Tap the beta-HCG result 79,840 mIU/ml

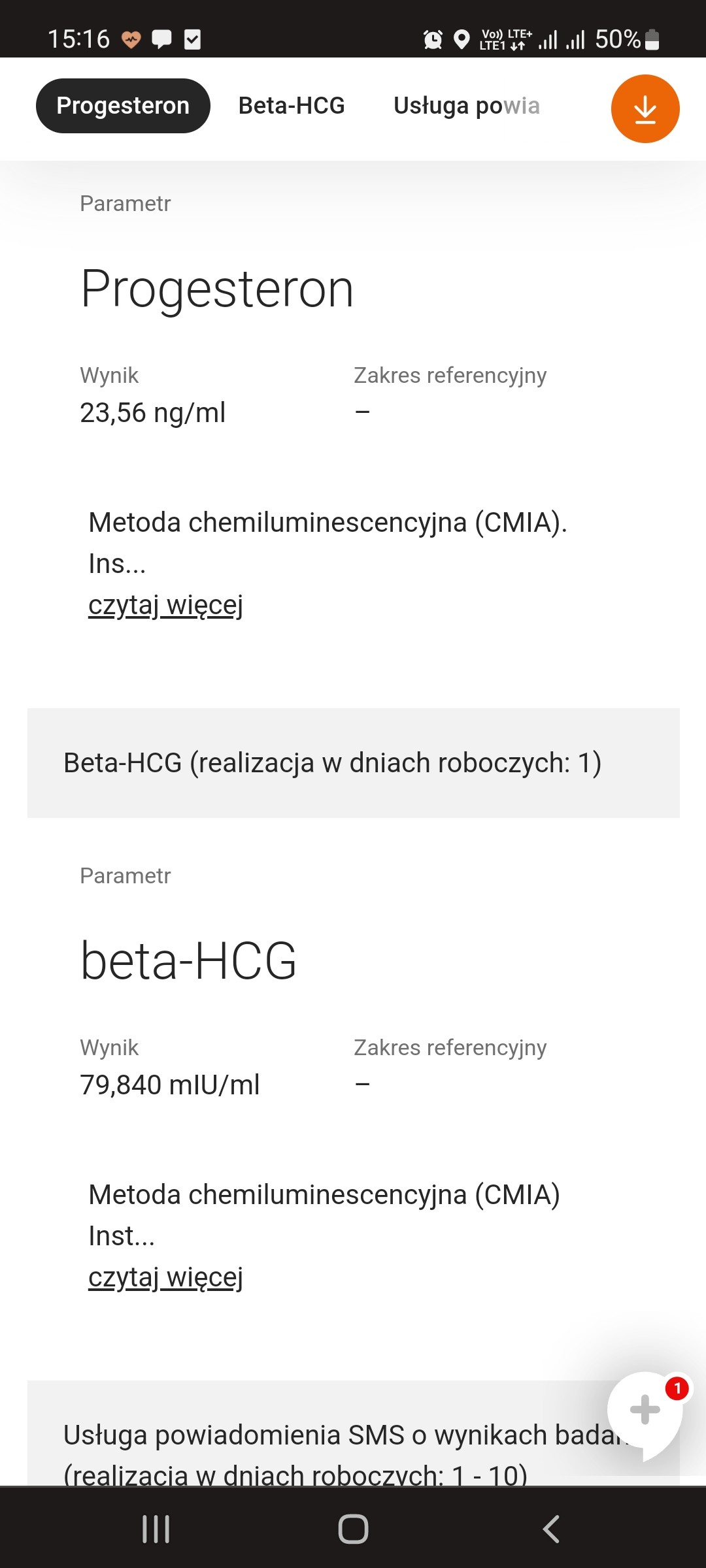coord(170,1085)
